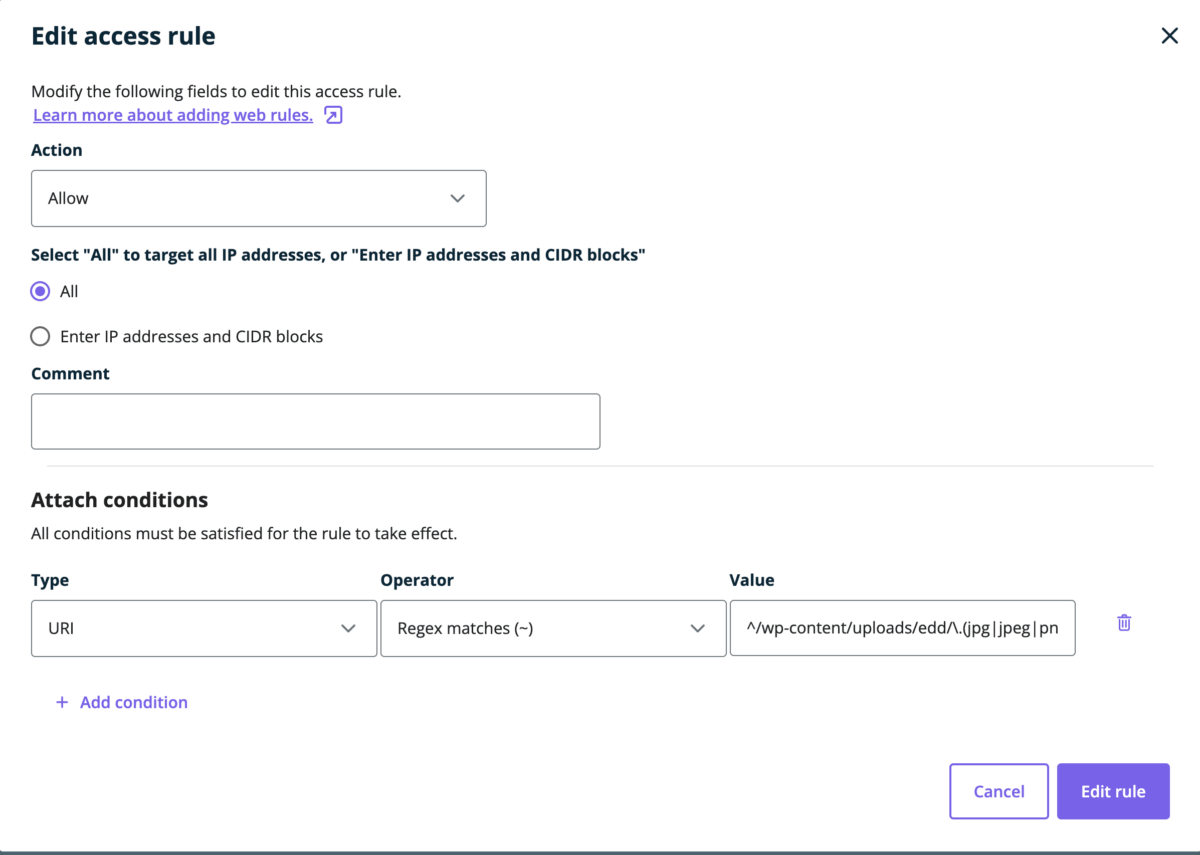Expand the Type dropdown set to URI

point(190,628)
